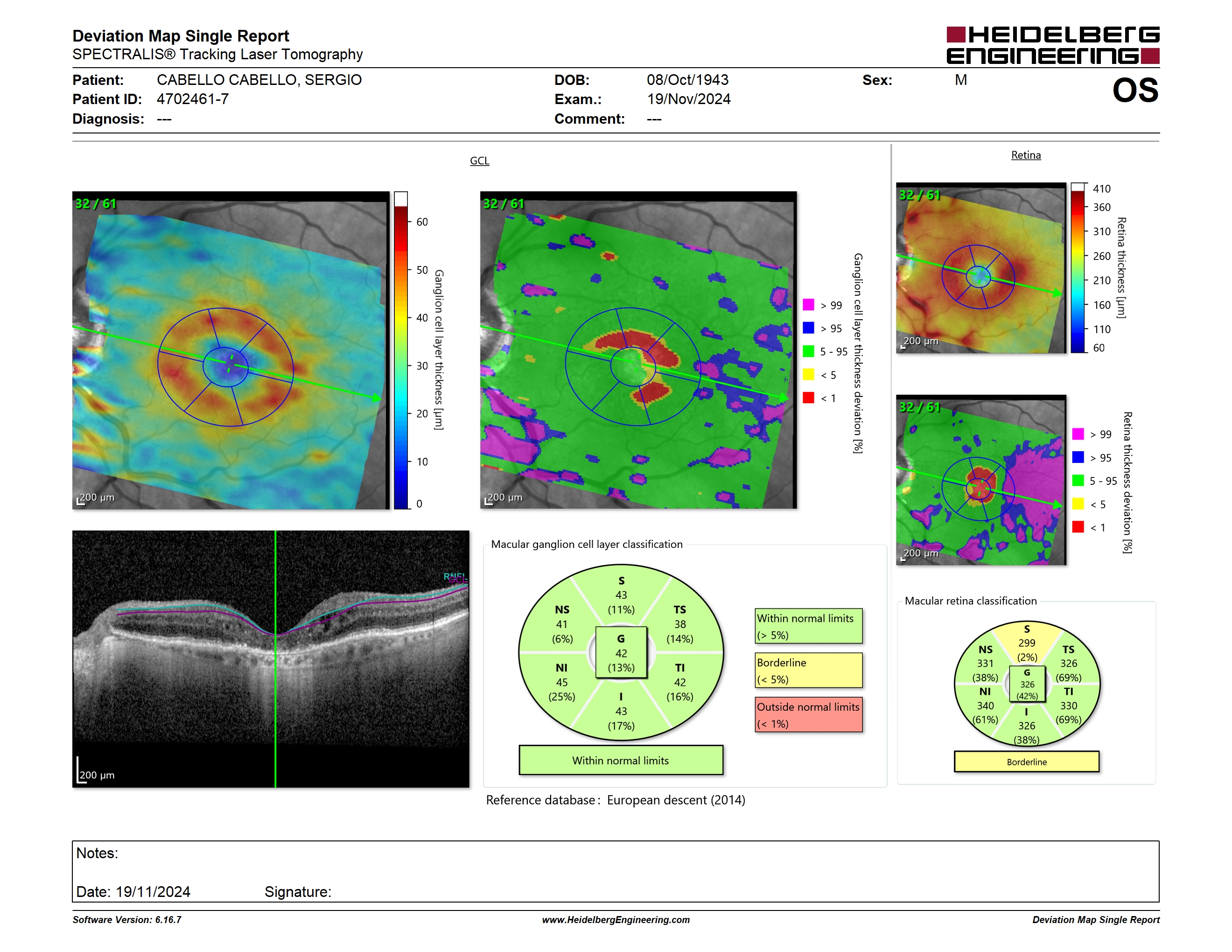
Task: Click the yellow < 5 Retina legend swatch
Action: (x=1078, y=504)
